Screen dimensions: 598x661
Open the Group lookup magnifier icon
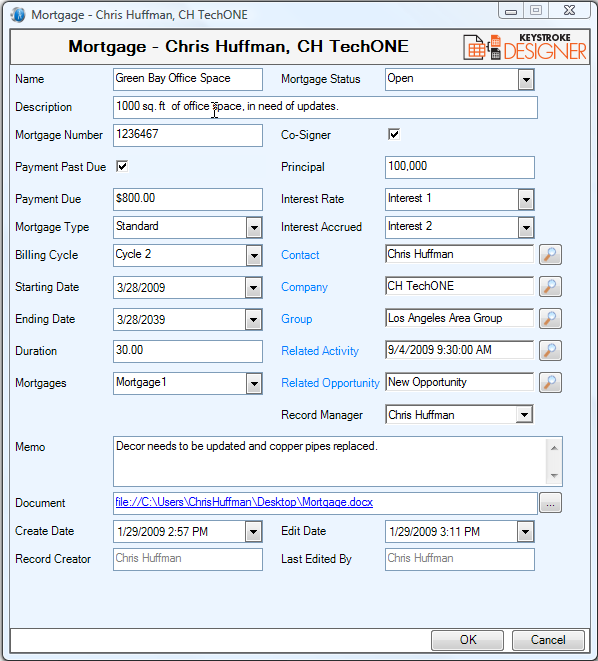(550, 319)
